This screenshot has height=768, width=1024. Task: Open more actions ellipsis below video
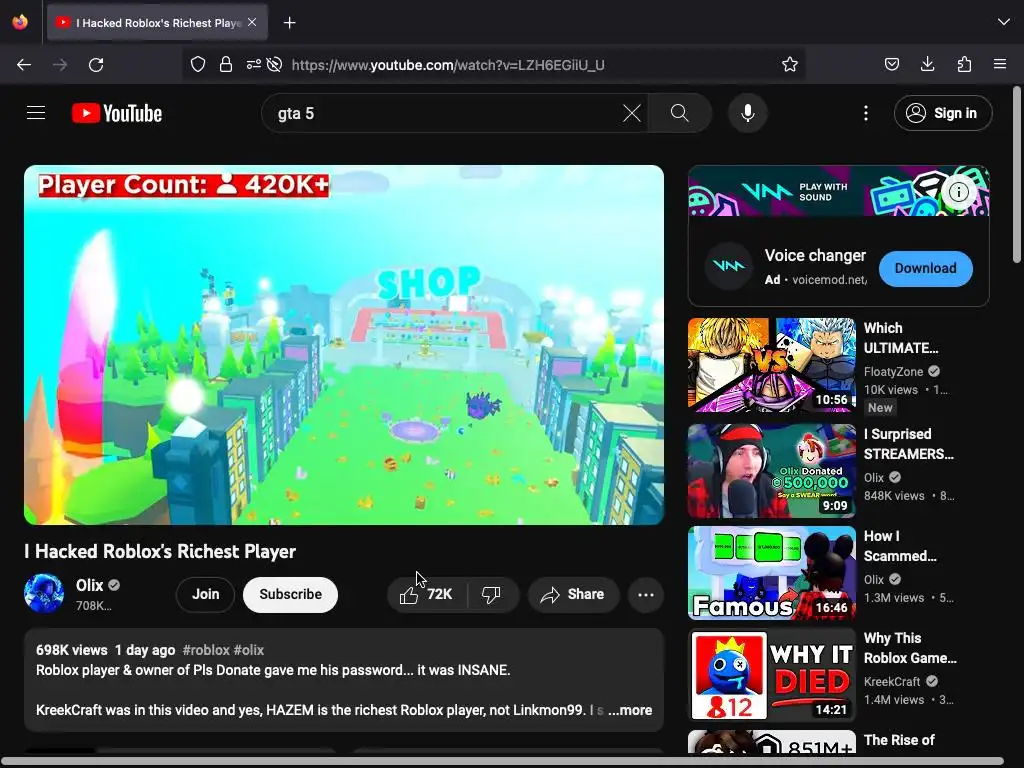646,594
